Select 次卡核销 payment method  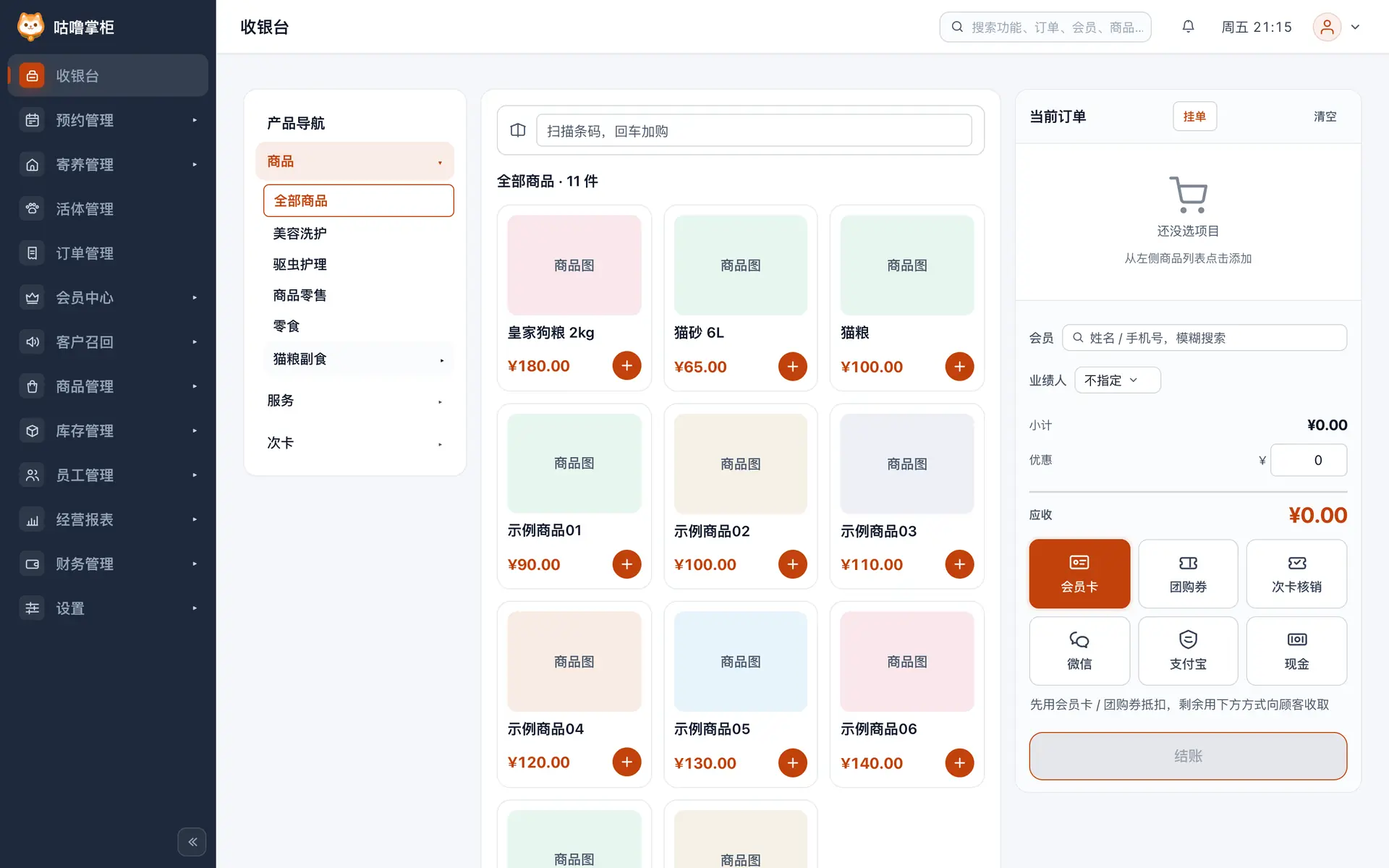click(x=1296, y=574)
